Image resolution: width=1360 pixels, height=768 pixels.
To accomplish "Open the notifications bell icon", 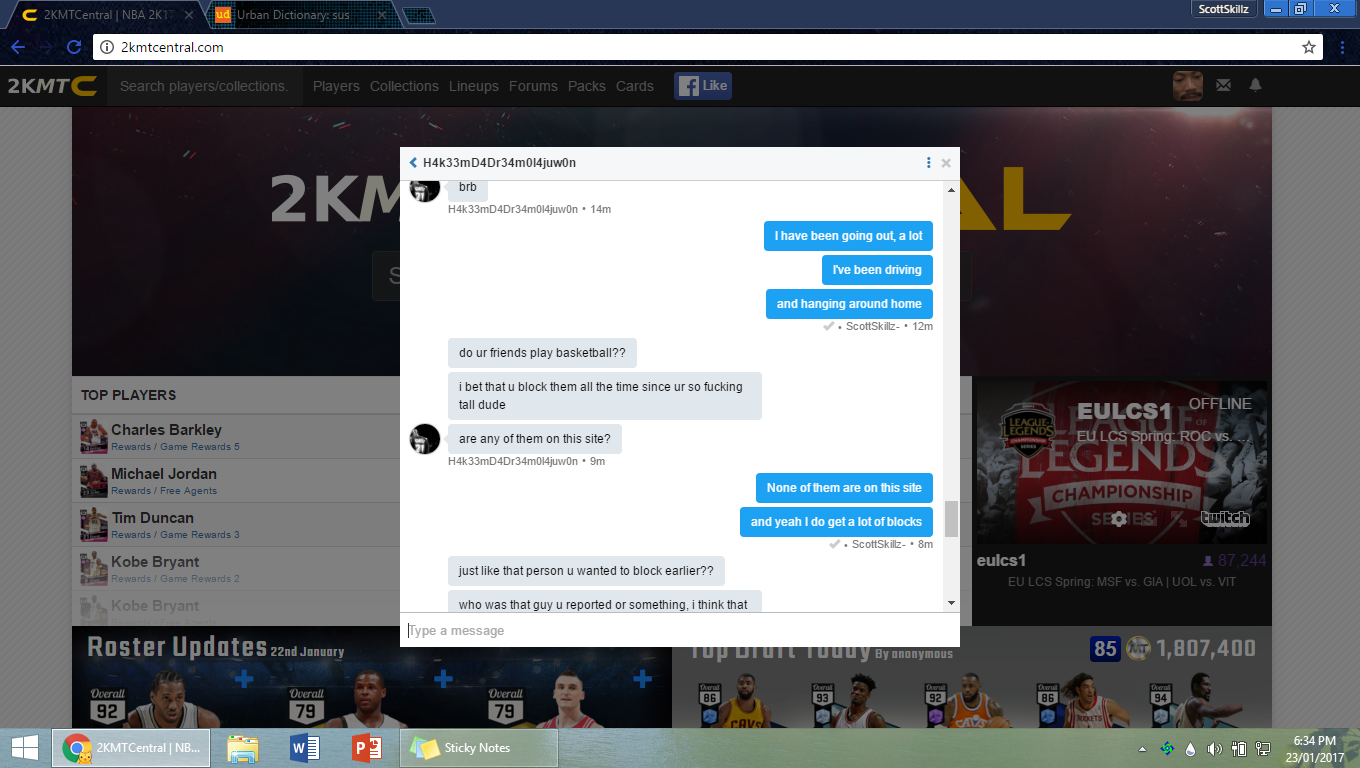I will click(x=1255, y=86).
